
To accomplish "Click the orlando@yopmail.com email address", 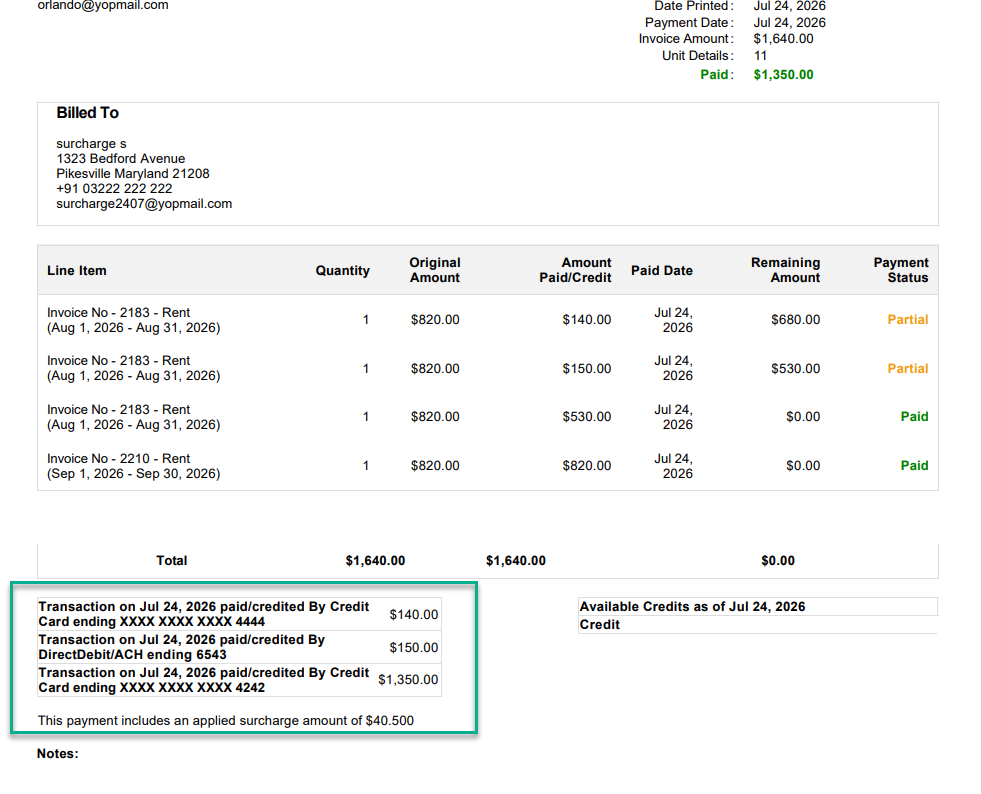I will pyautogui.click(x=103, y=5).
